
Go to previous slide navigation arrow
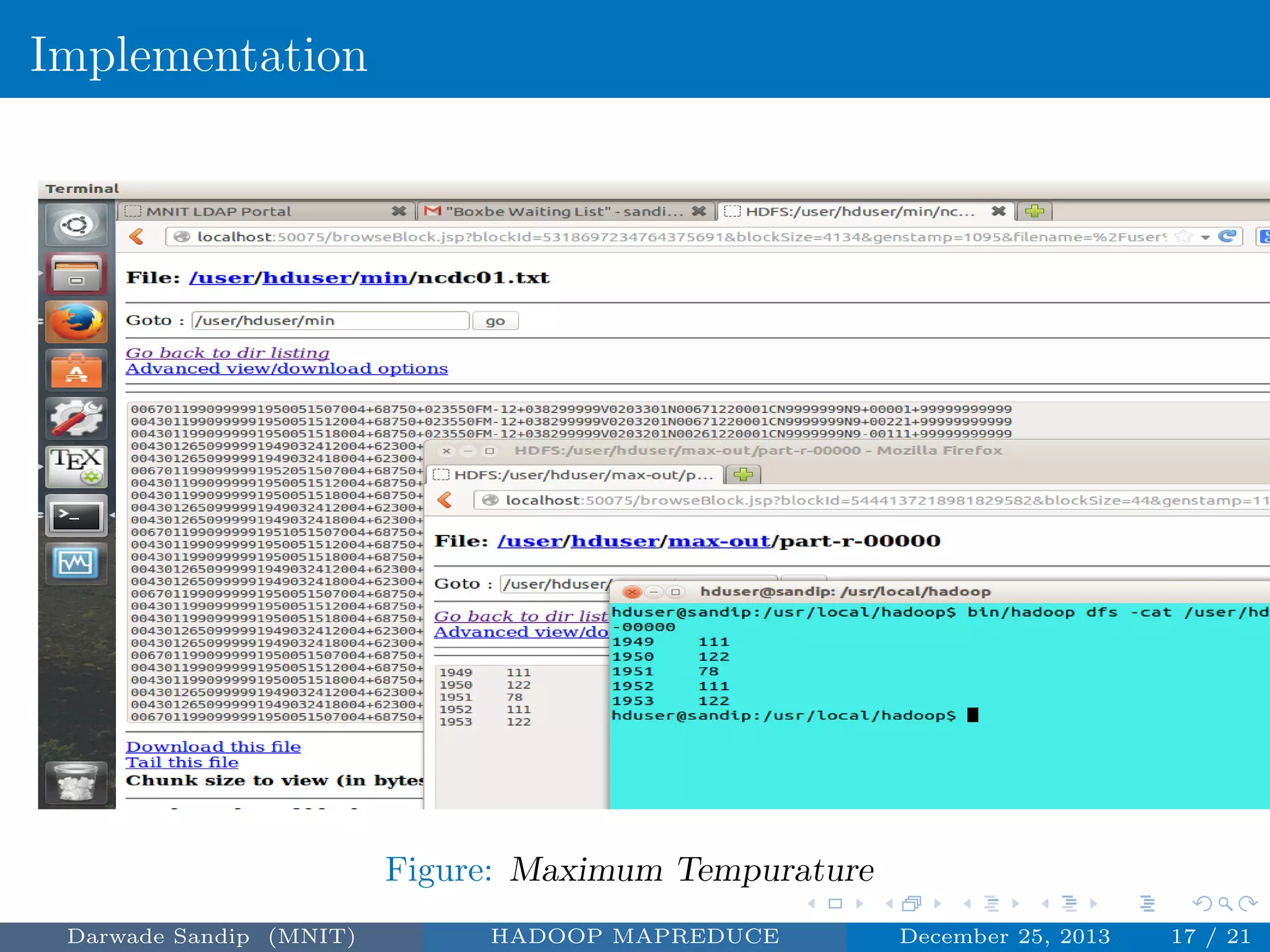pos(811,904)
